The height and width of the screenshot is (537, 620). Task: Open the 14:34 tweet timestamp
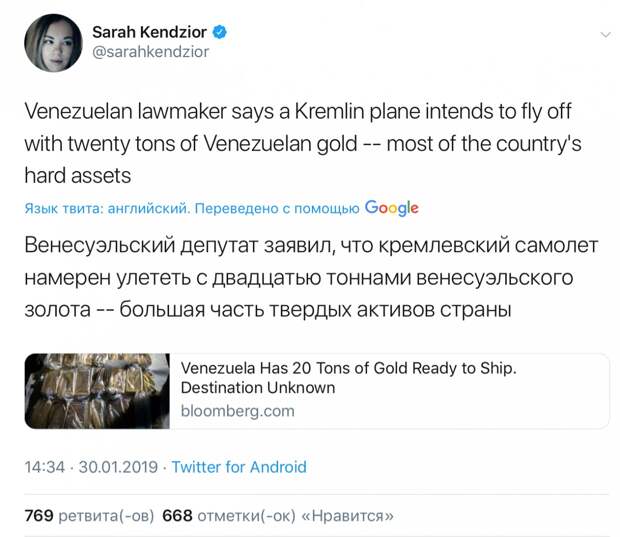[44, 467]
